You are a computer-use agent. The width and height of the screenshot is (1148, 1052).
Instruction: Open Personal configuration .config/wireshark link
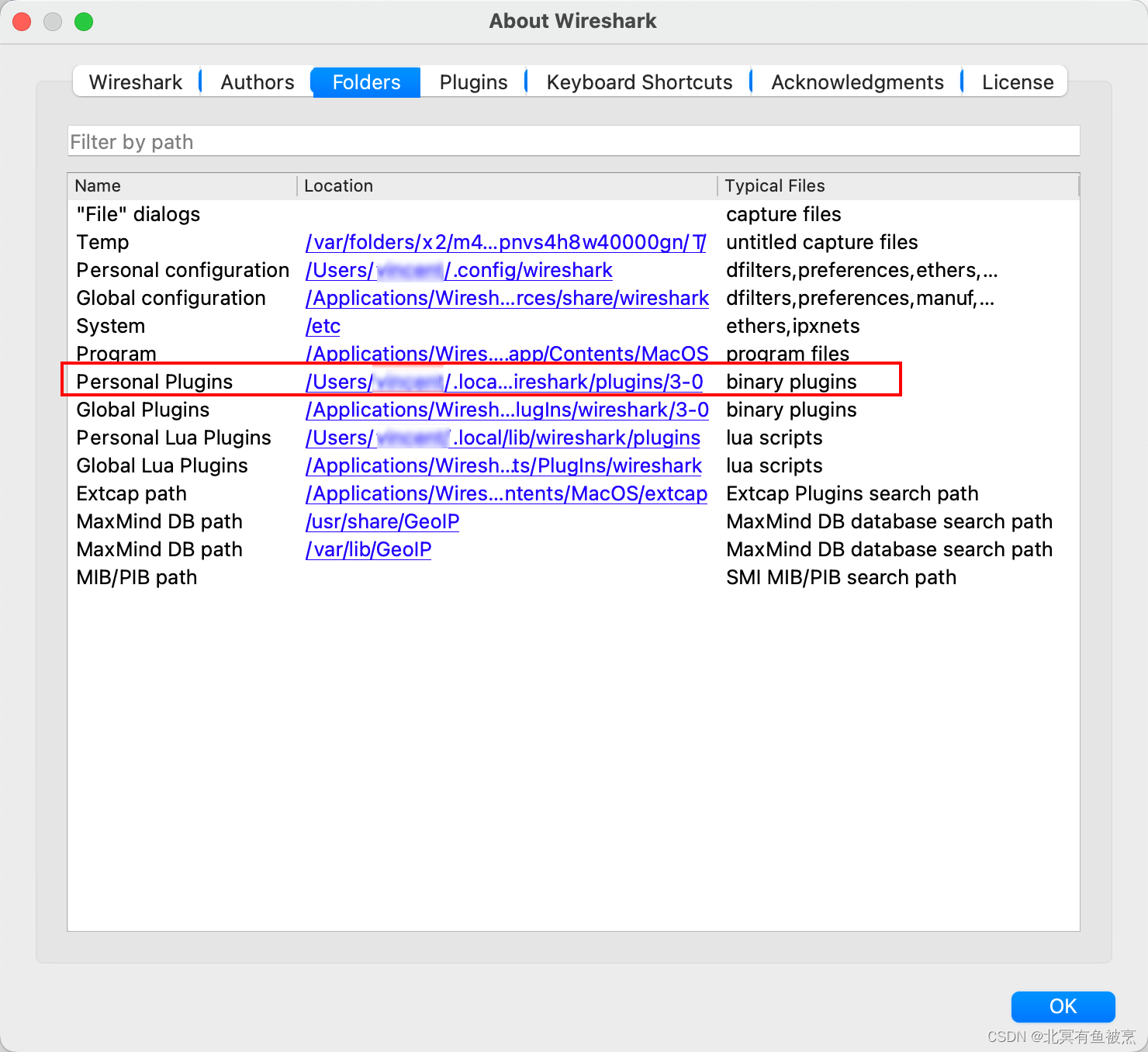point(459,270)
